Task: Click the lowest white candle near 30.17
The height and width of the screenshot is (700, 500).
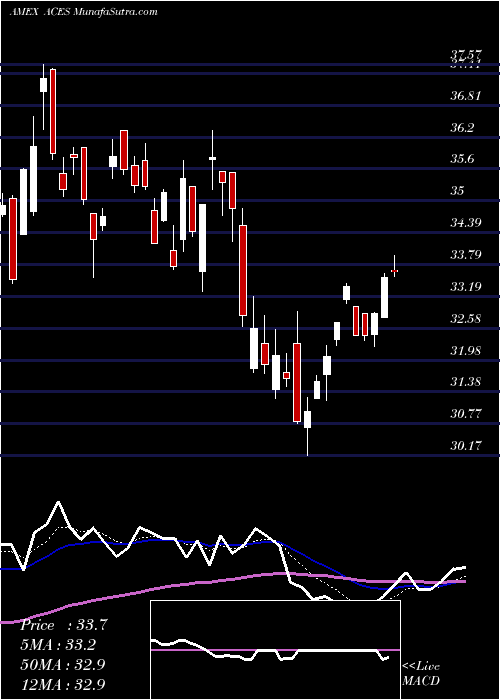Action: [x=308, y=420]
